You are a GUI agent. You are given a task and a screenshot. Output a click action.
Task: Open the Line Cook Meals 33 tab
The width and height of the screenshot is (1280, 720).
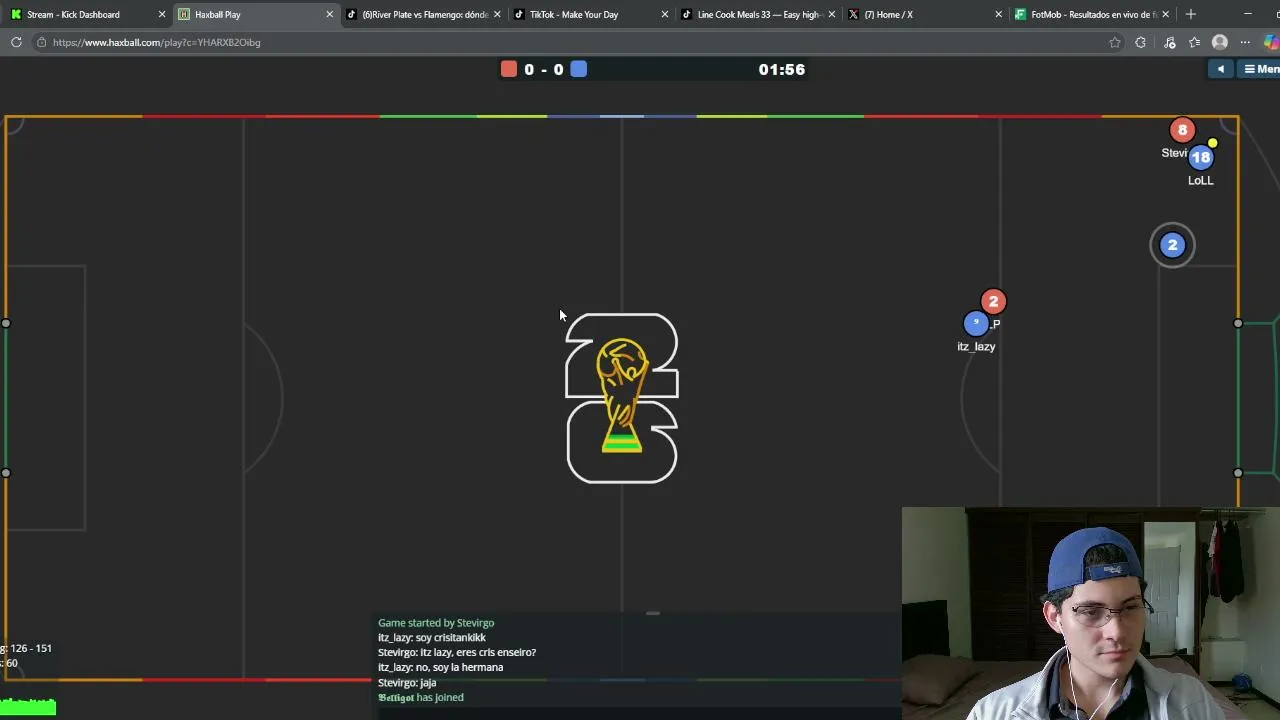757,14
